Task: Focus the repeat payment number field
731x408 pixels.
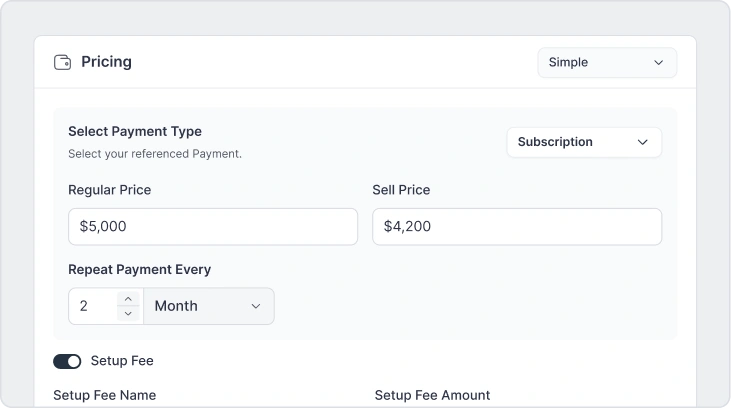Action: (94, 306)
